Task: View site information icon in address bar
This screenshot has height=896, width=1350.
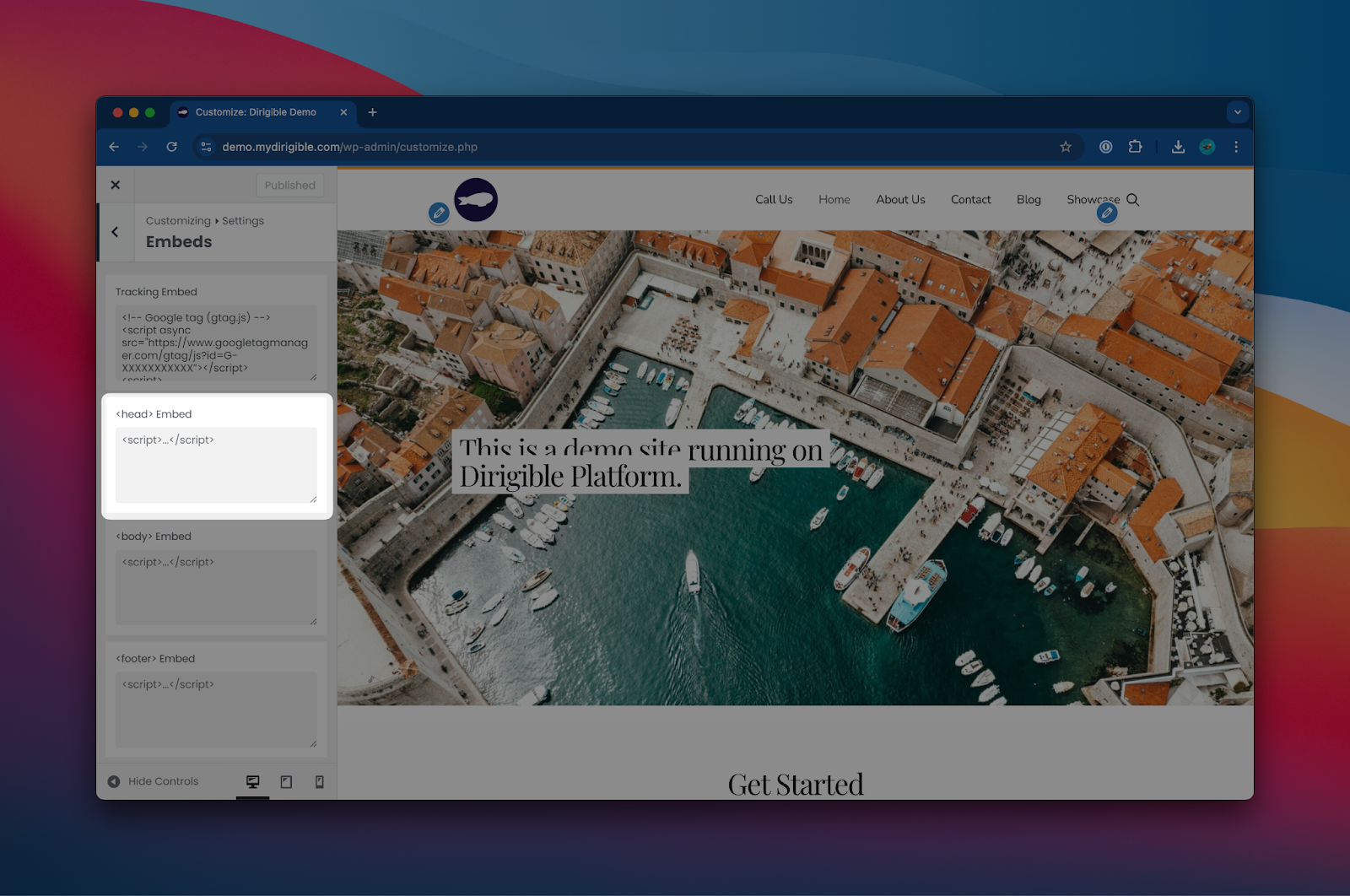Action: tap(206, 147)
